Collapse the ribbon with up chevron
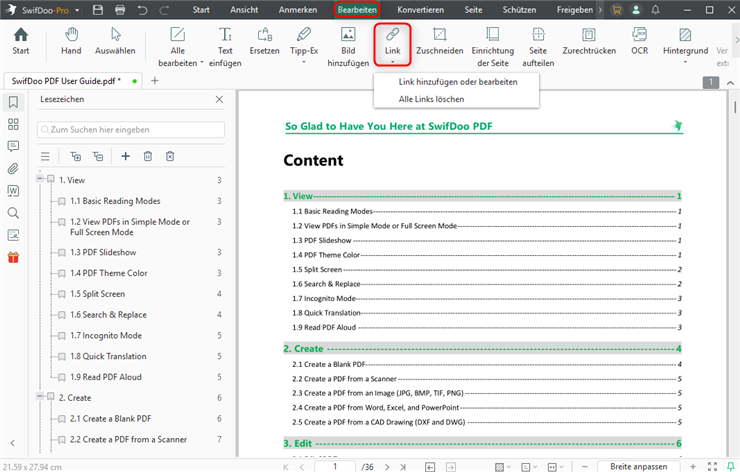The height and width of the screenshot is (472, 740). click(x=730, y=83)
